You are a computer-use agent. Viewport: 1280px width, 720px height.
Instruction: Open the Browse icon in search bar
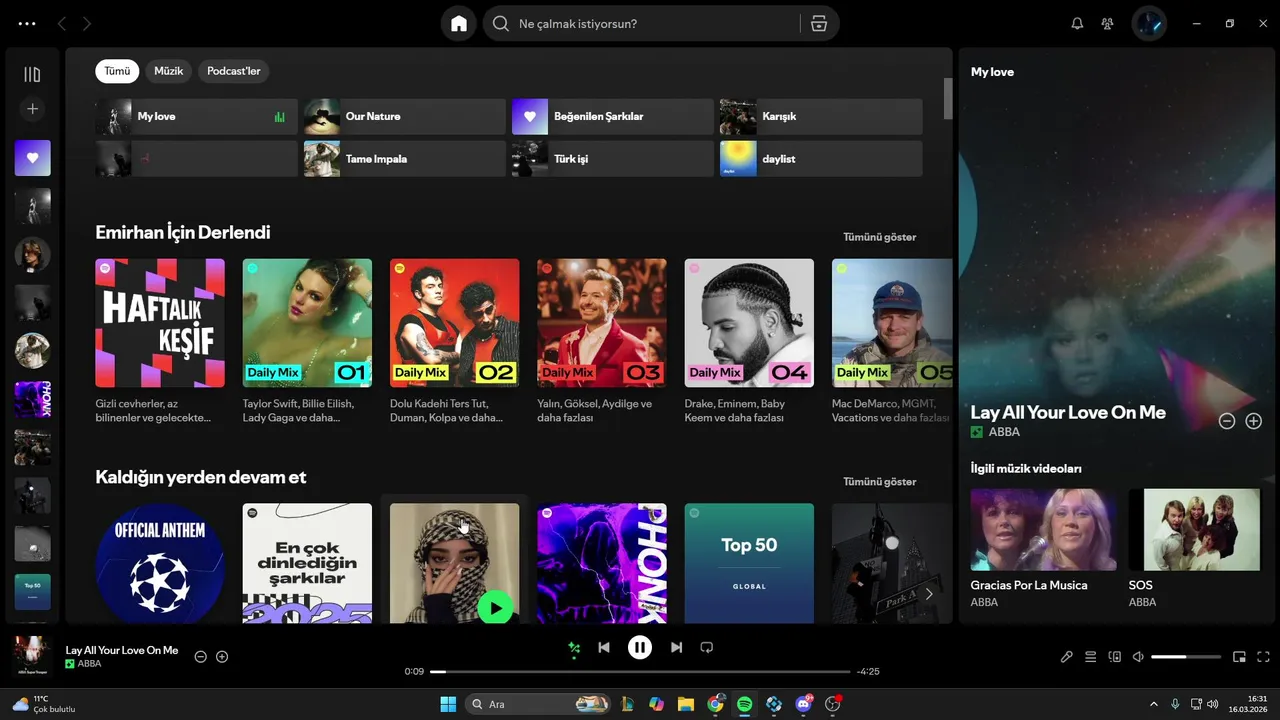[x=819, y=23]
